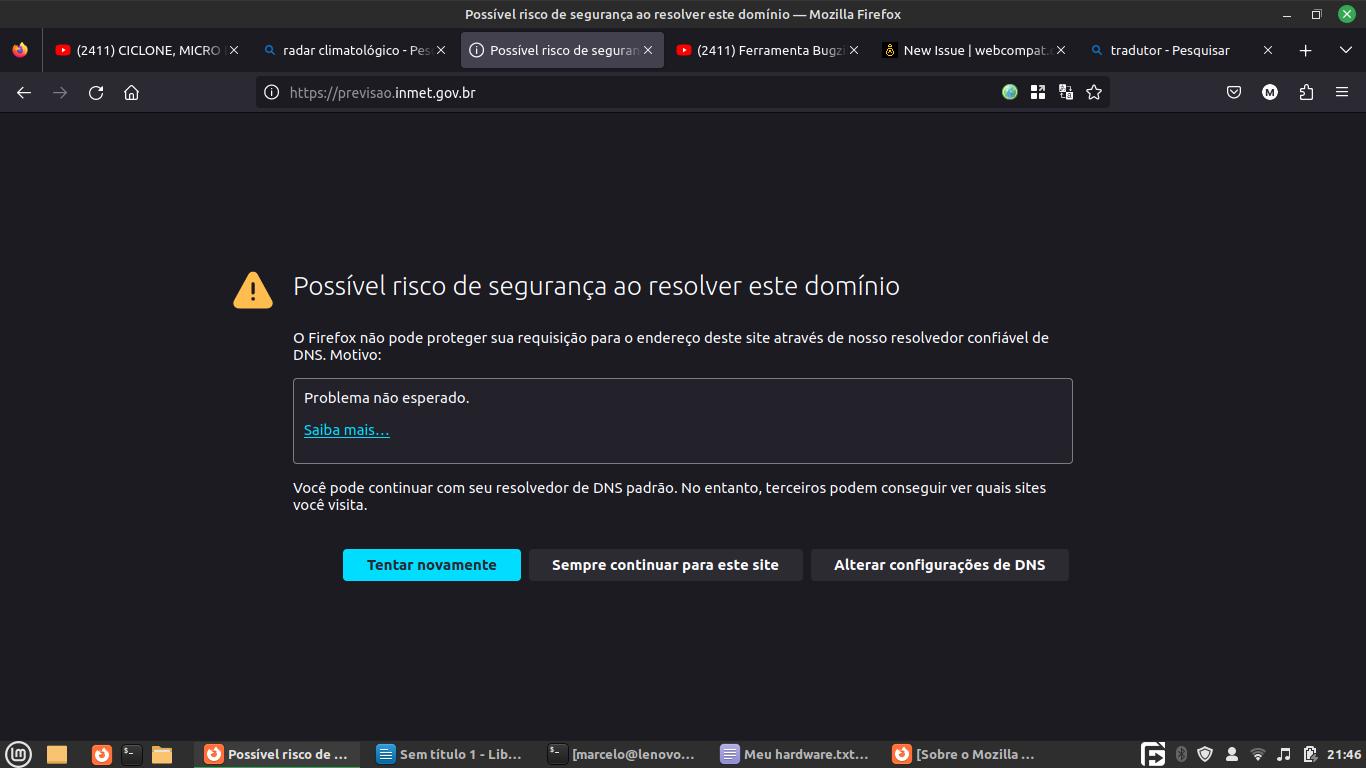Open the translate page icon
This screenshot has height=768, width=1366.
1065,92
